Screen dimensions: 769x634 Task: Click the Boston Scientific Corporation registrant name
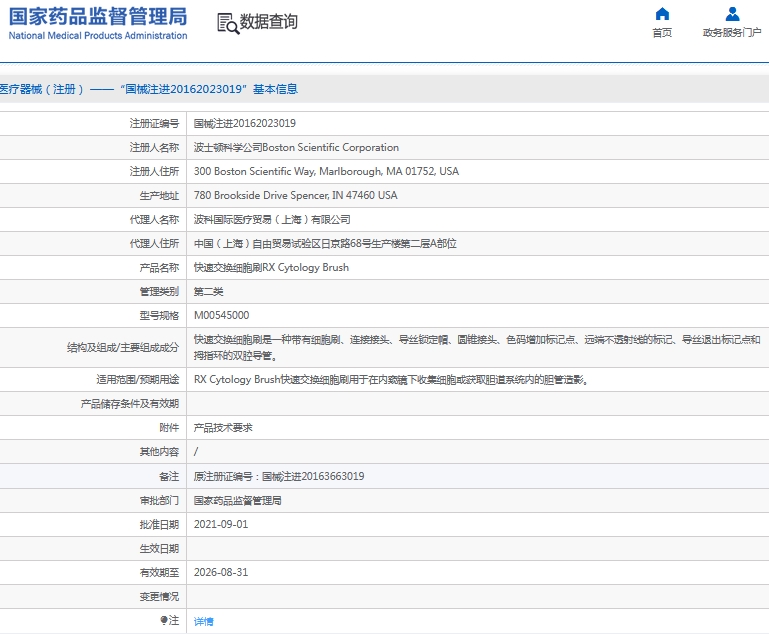(x=296, y=147)
